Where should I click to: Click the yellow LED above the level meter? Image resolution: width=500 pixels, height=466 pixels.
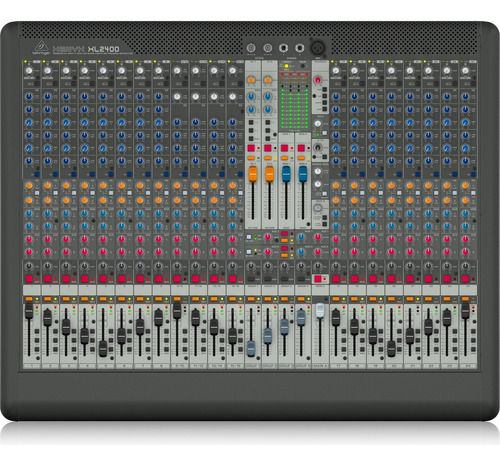point(286,66)
